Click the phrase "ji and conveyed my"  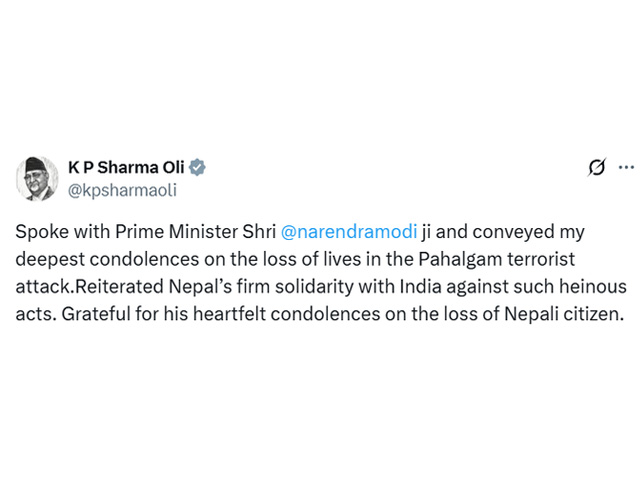[503, 232]
